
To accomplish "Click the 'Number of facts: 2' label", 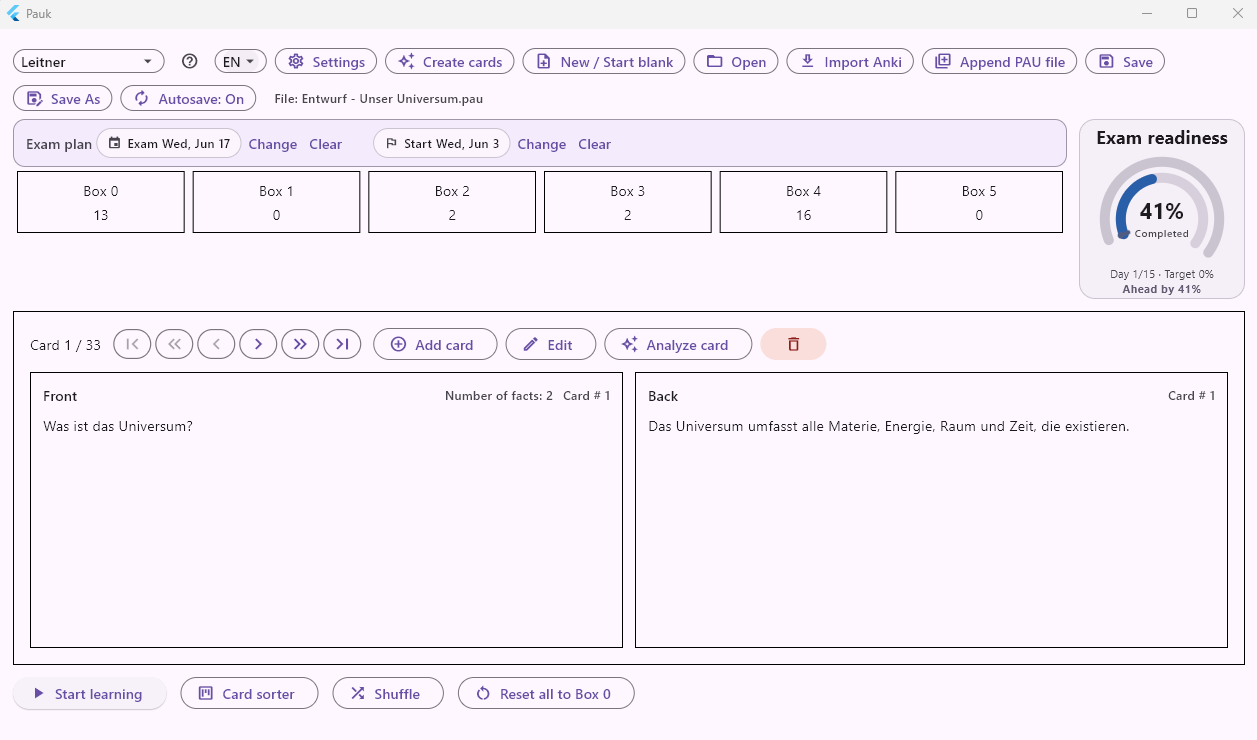I will coord(499,396).
